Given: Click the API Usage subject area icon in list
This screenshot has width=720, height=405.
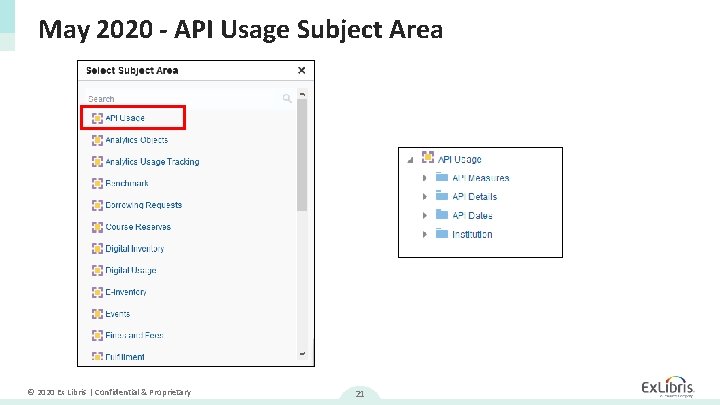Looking at the screenshot, I should [97, 118].
